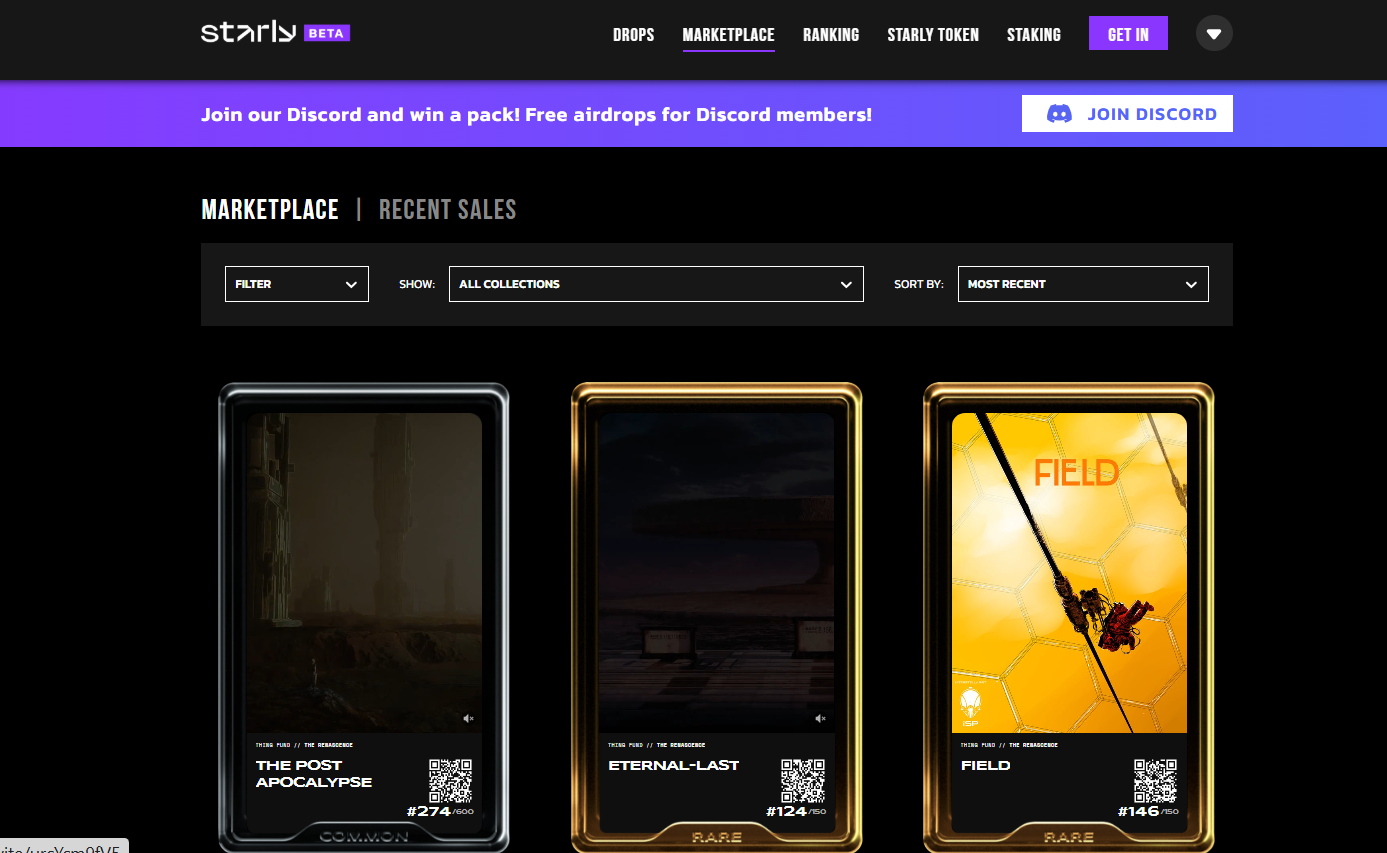The image size is (1387, 853).
Task: Navigate to Starly Token
Action: pyautogui.click(x=933, y=35)
